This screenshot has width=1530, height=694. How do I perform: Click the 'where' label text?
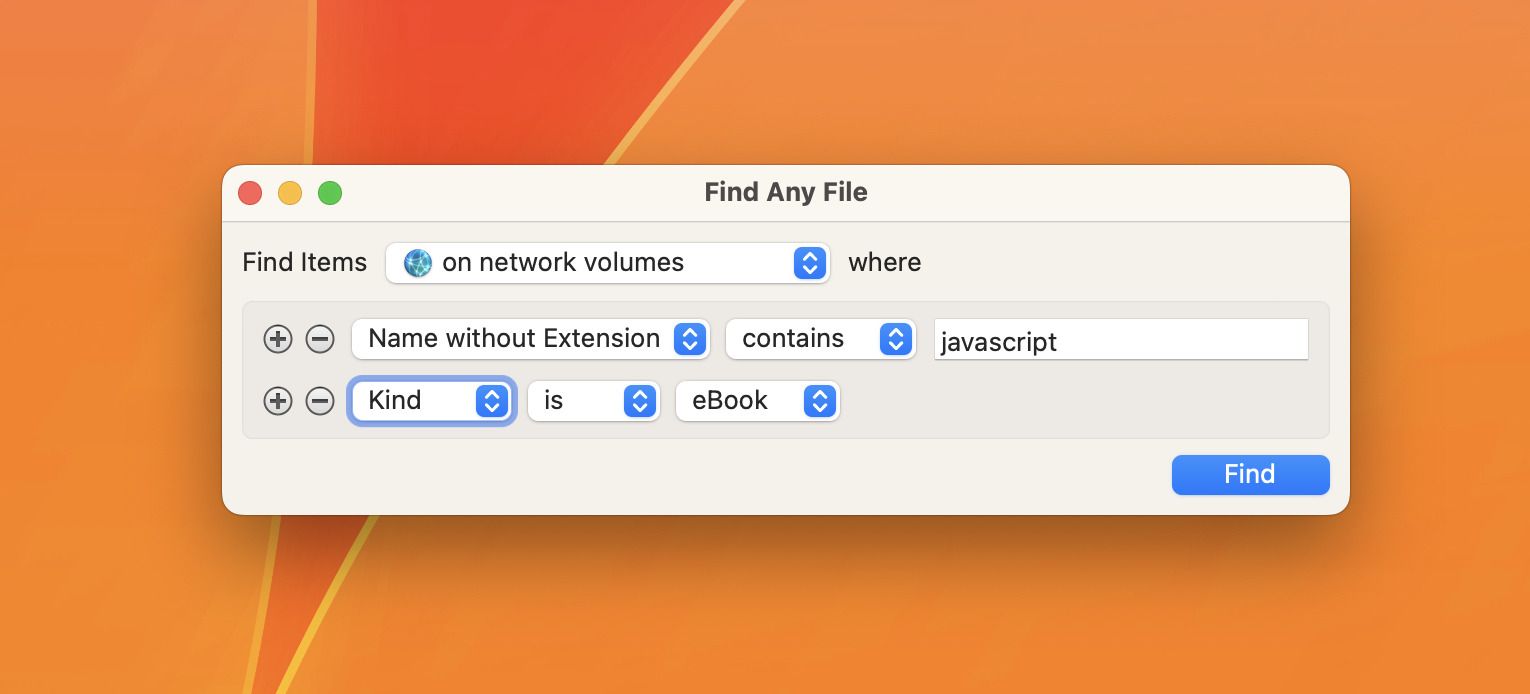(x=885, y=263)
